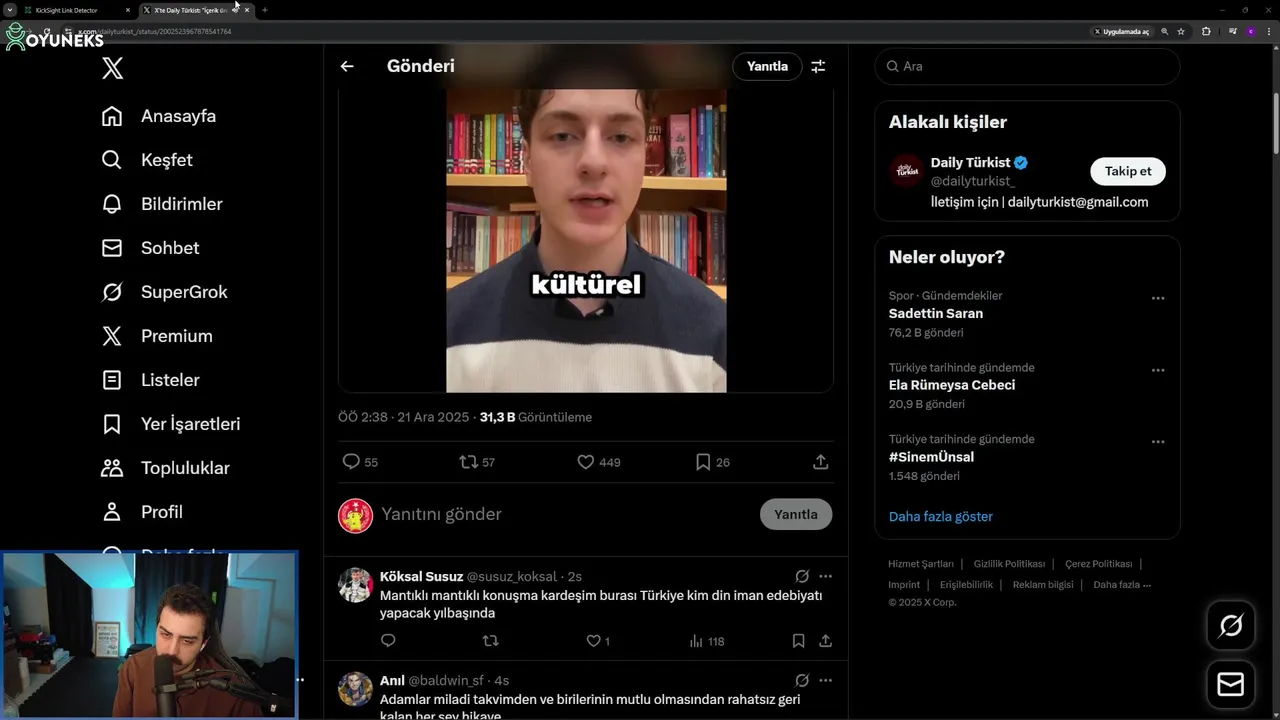Open new browser tab with plus

click(x=265, y=10)
